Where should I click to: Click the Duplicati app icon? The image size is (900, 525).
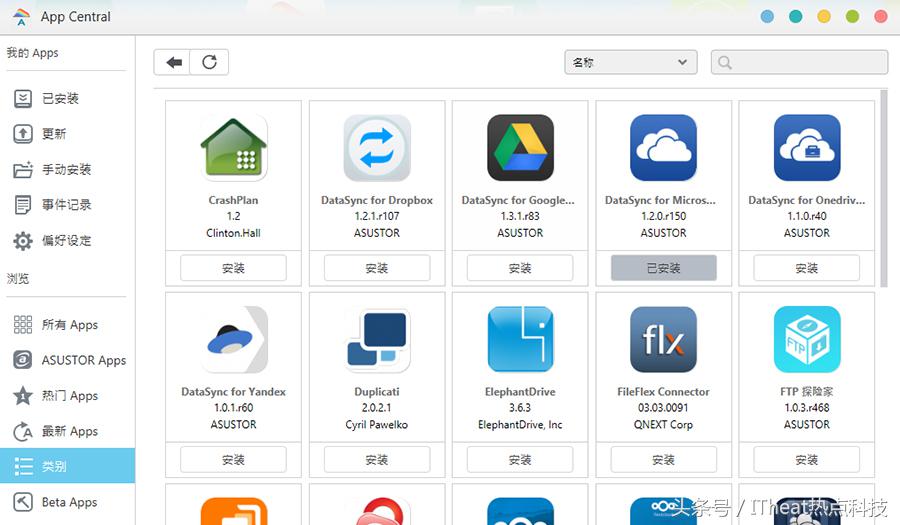377,340
